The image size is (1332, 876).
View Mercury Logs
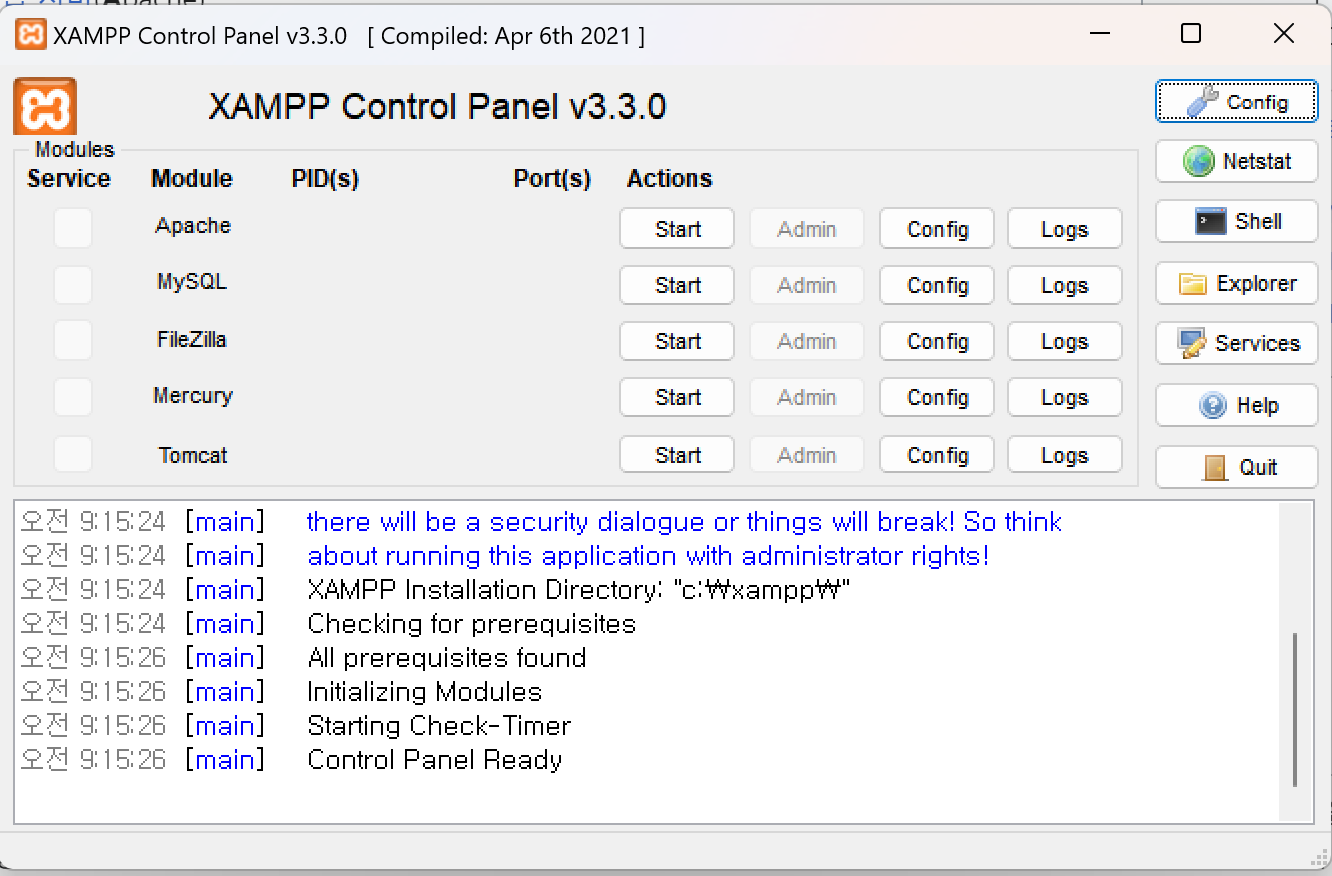click(x=1065, y=397)
